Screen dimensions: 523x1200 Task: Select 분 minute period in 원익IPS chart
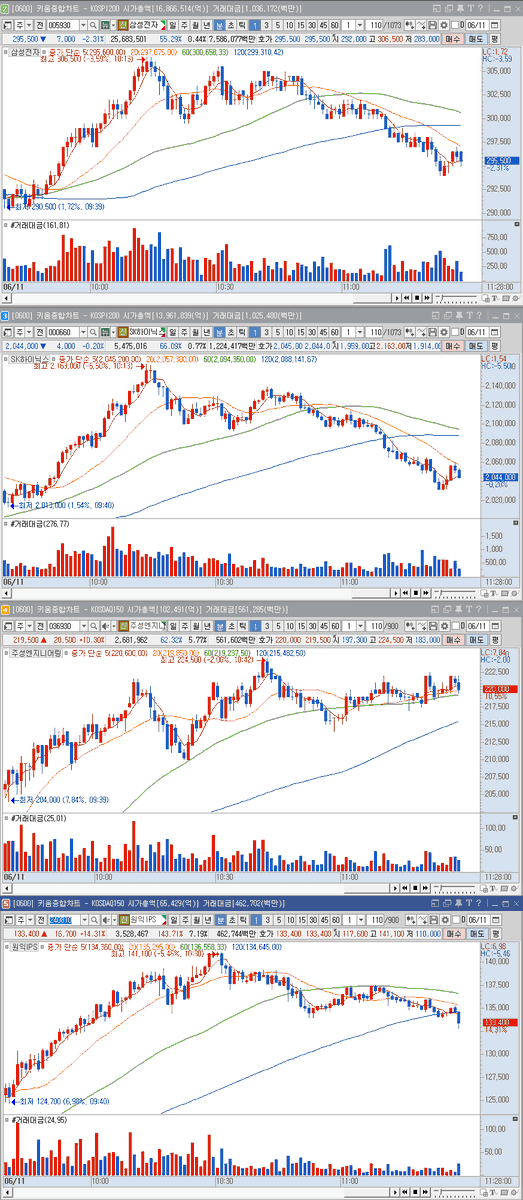[x=220, y=918]
